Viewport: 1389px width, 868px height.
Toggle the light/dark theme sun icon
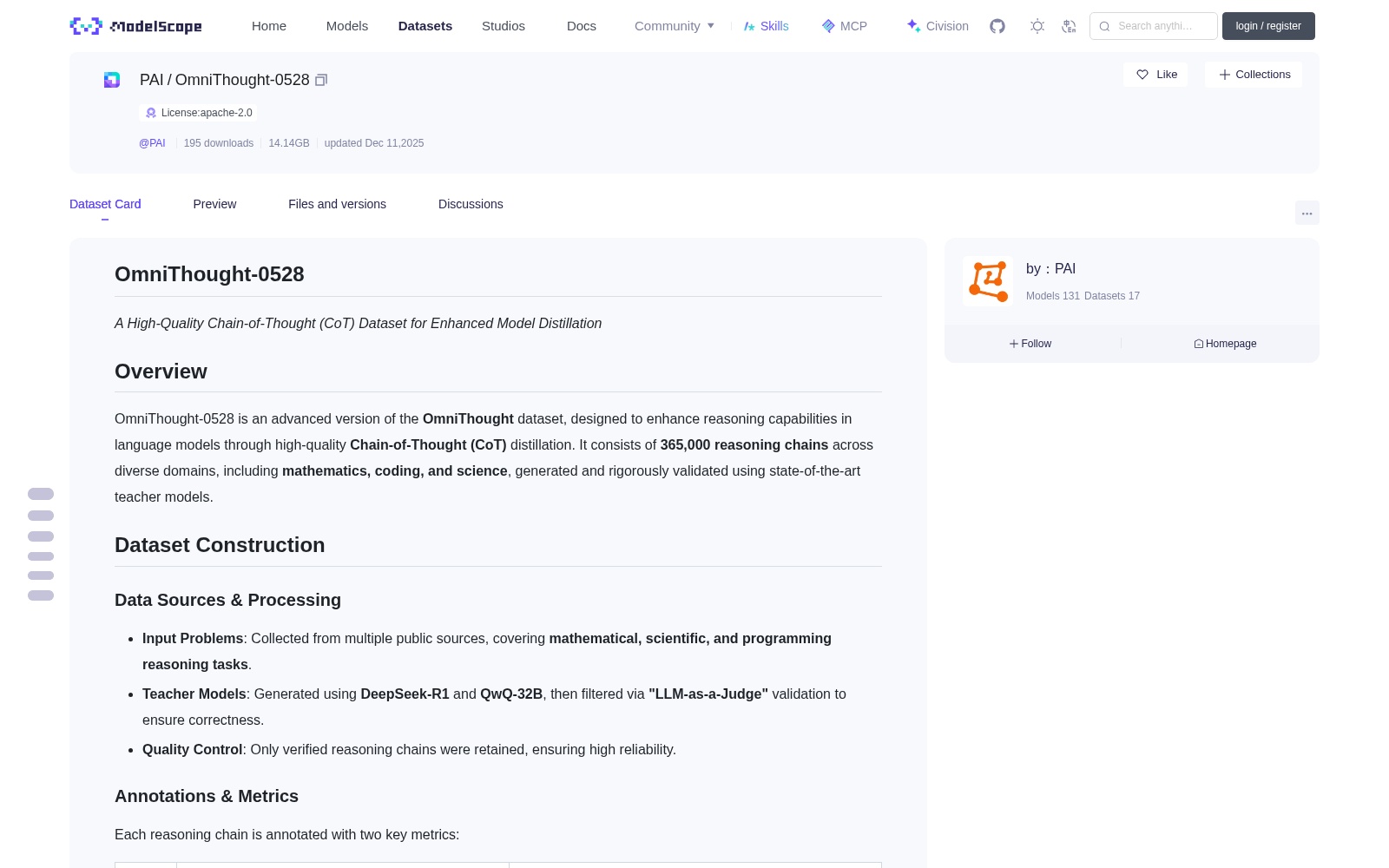click(1037, 26)
